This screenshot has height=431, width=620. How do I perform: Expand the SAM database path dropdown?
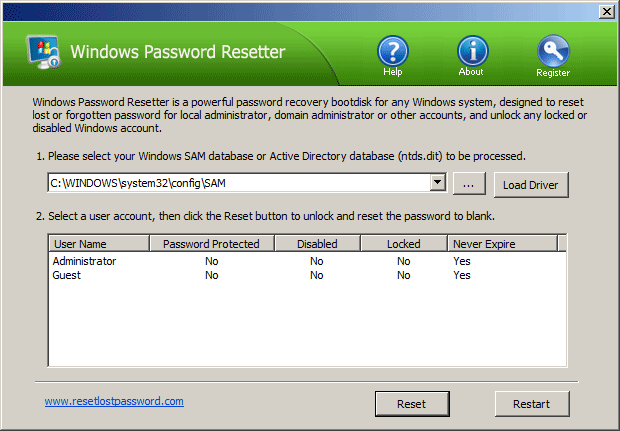click(438, 183)
